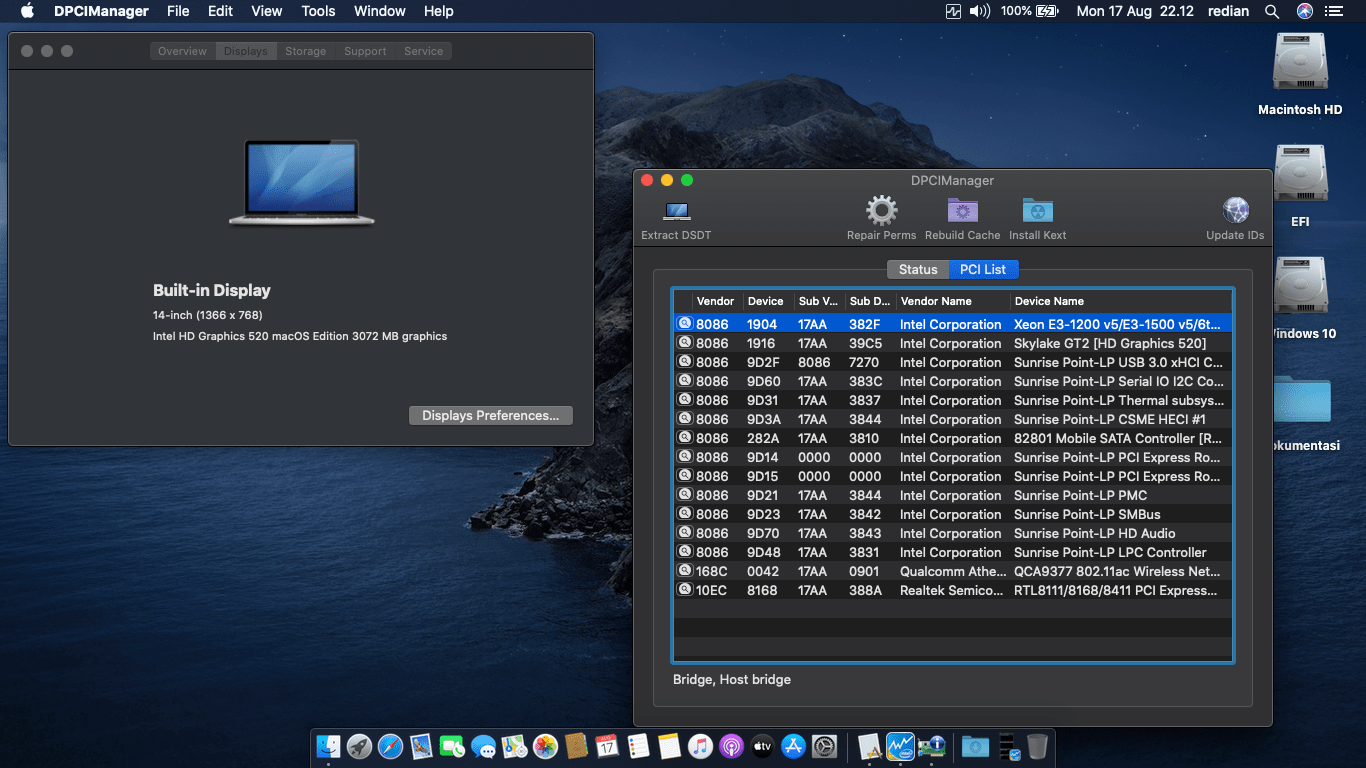The image size is (1366, 768).
Task: Sort the PCI list by the Vendor column
Action: tap(717, 301)
